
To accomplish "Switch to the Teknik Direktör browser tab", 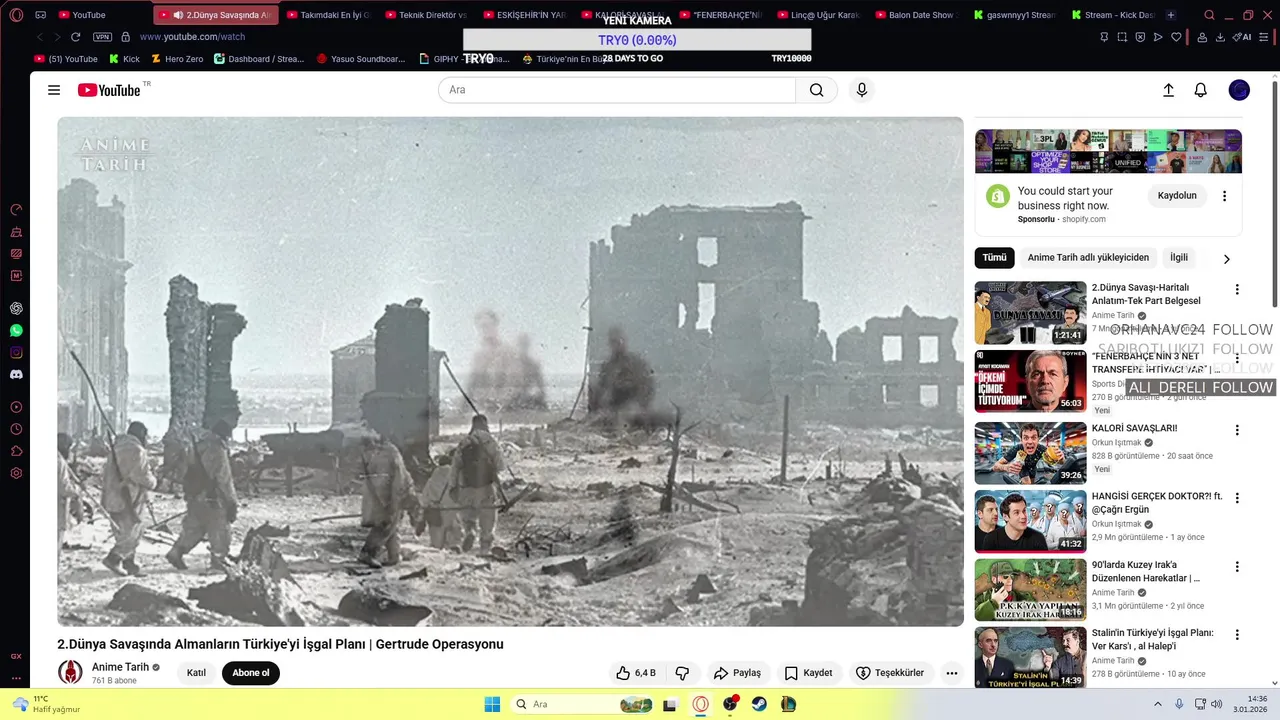I will point(425,15).
